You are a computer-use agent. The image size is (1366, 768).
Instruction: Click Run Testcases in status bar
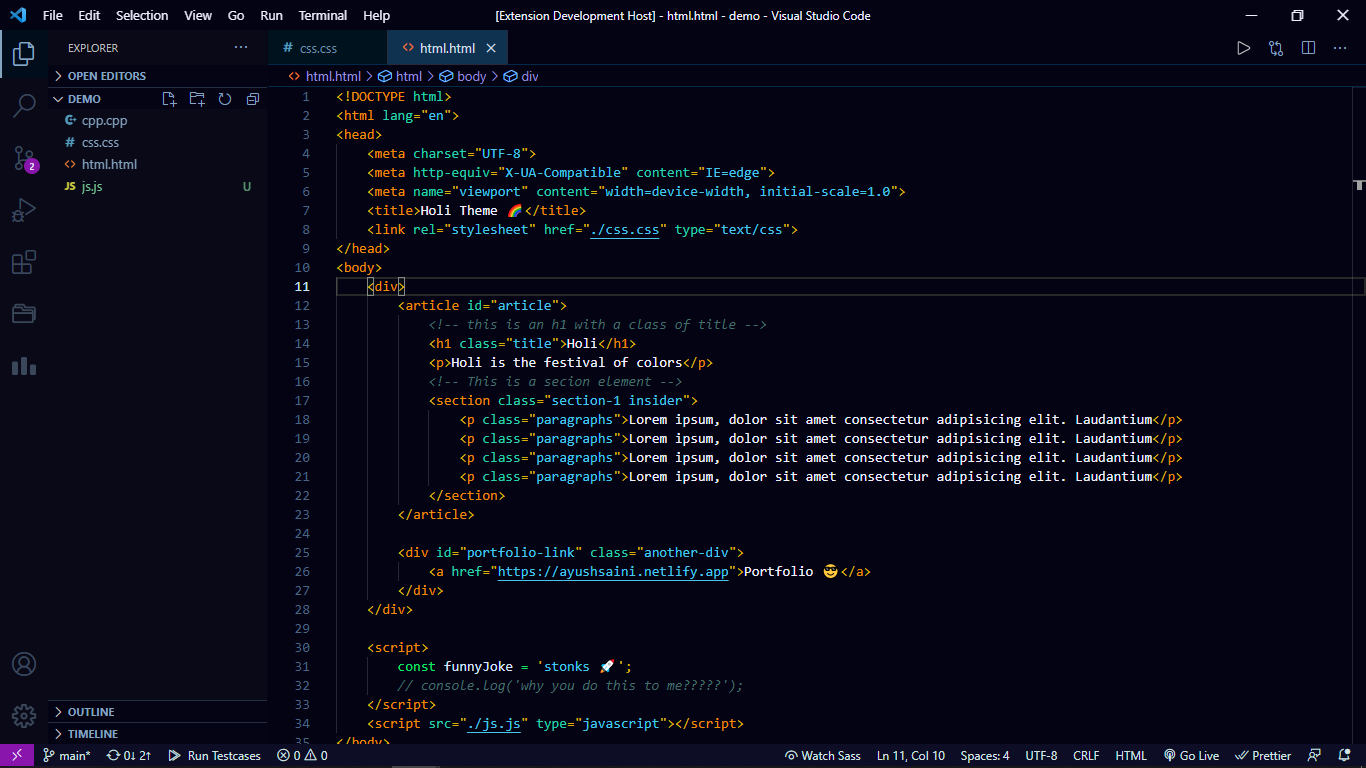(214, 756)
